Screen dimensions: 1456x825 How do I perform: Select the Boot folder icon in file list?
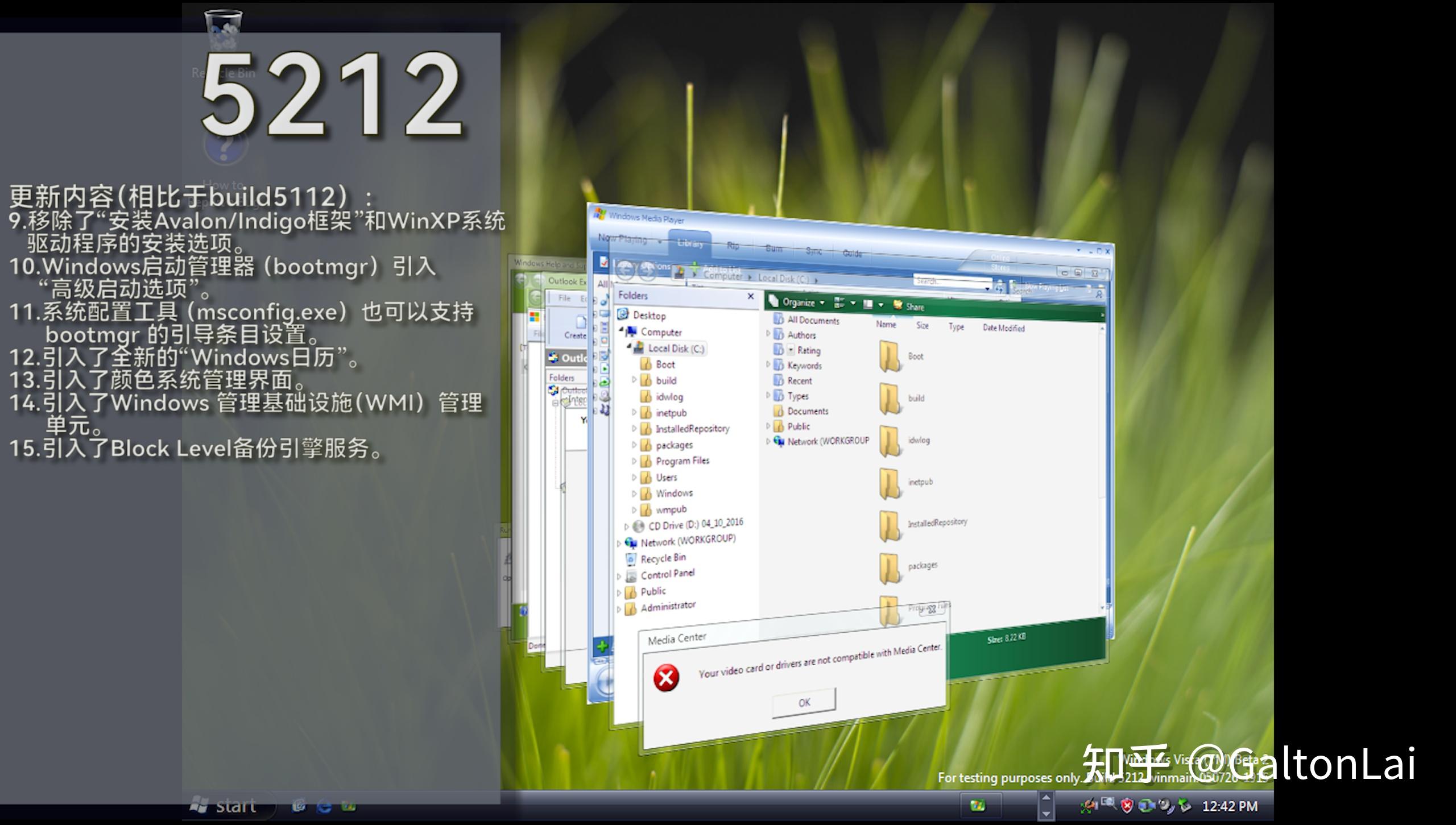(890, 356)
